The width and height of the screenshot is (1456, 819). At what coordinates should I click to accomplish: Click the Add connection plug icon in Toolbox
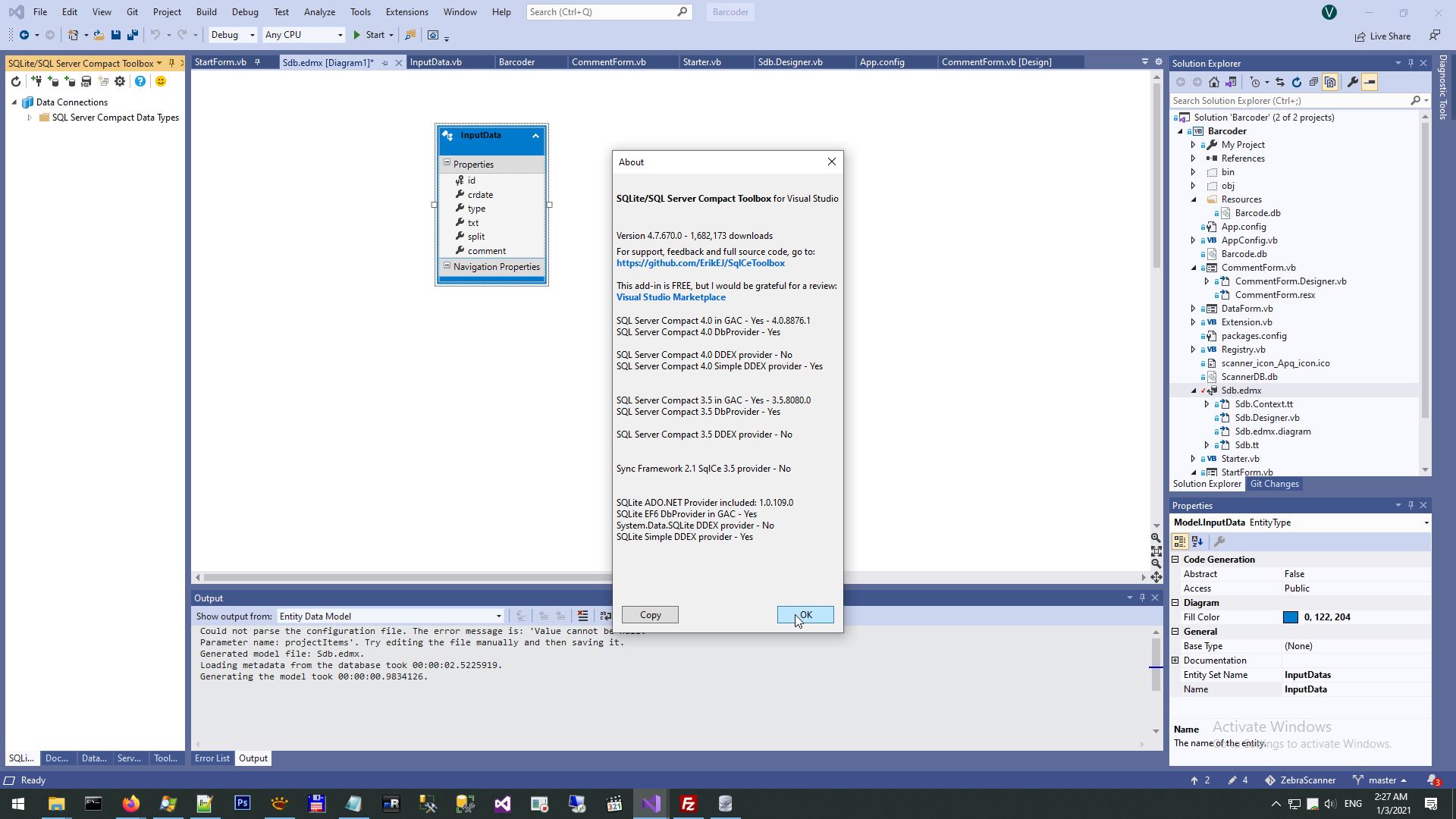point(36,81)
